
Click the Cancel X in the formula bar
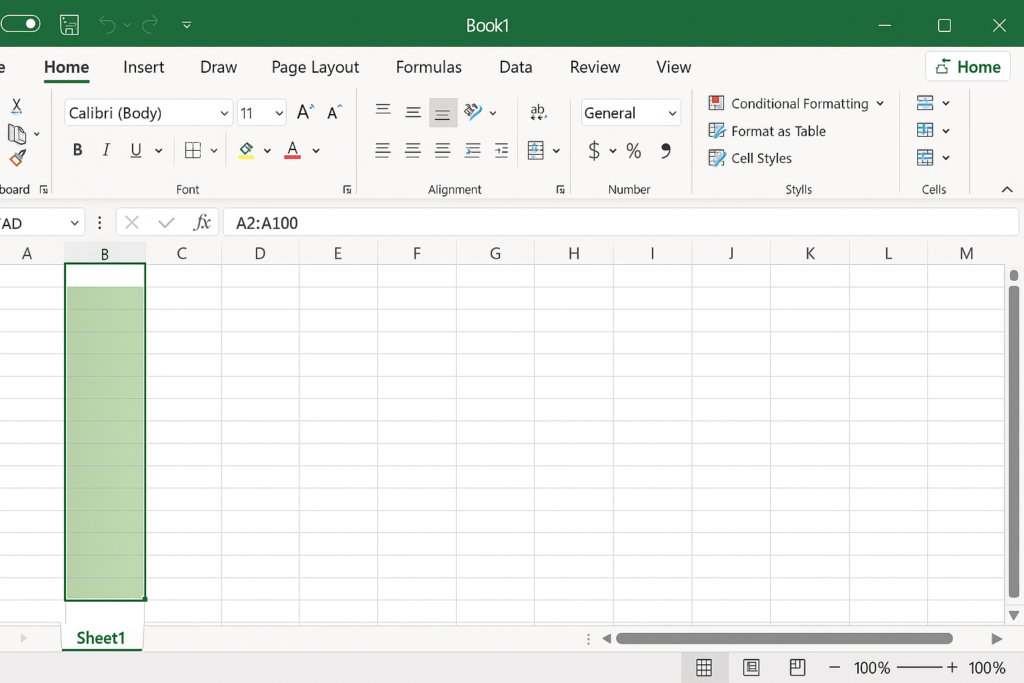132,223
